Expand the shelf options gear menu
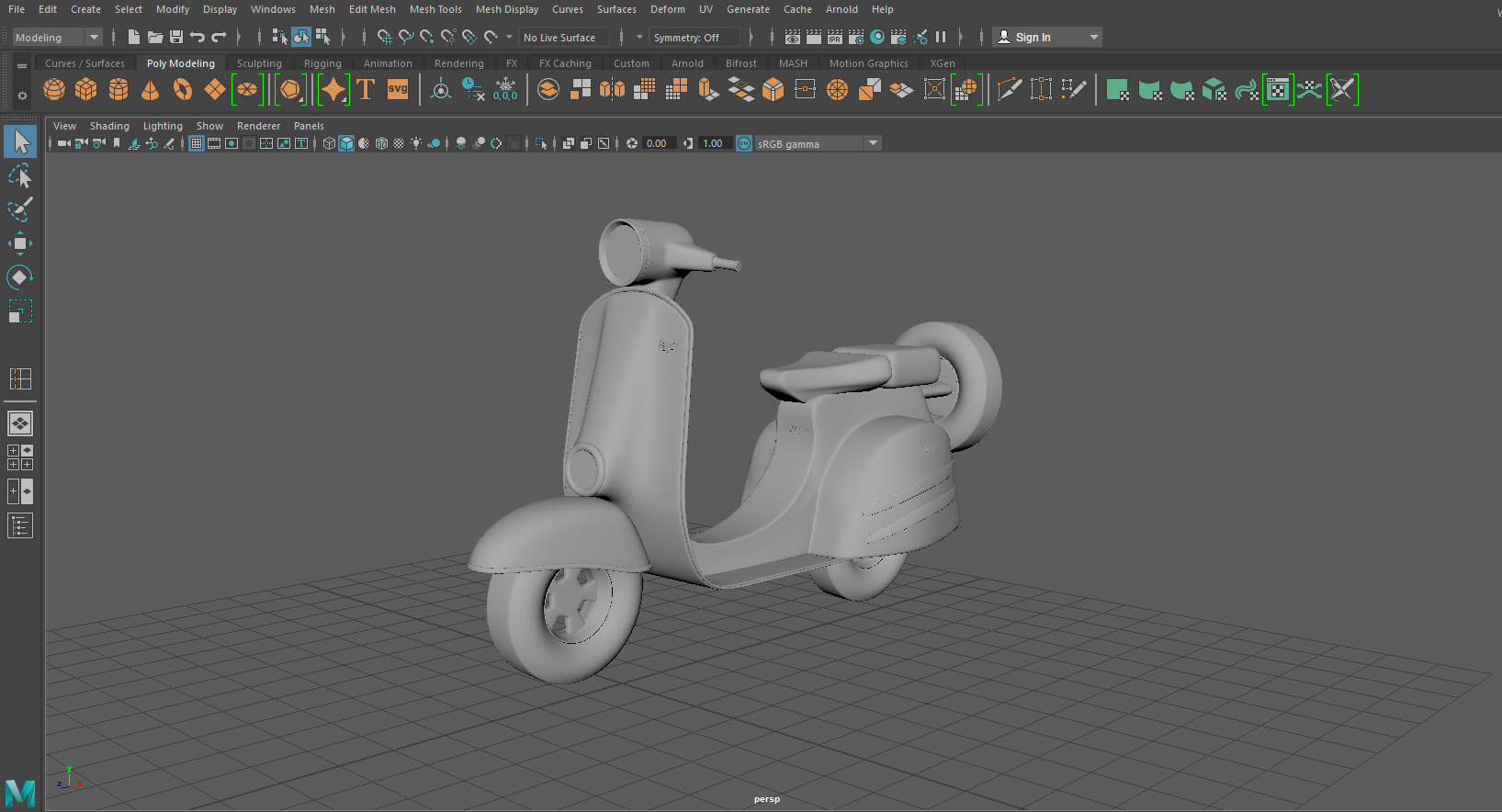Viewport: 1502px width, 812px height. 22,96
